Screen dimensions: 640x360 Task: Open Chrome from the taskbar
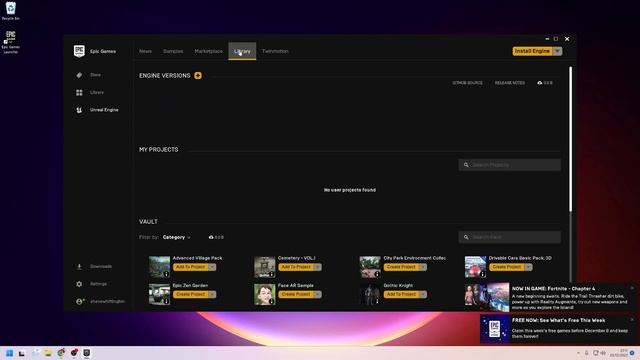click(61, 353)
